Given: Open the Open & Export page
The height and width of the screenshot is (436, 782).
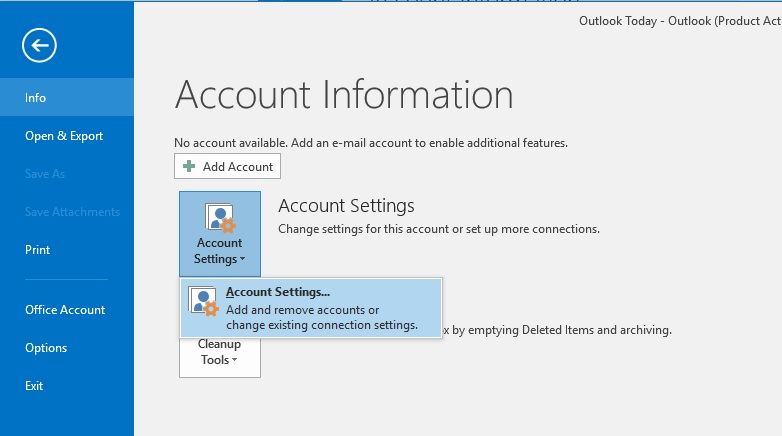Looking at the screenshot, I should (67, 136).
